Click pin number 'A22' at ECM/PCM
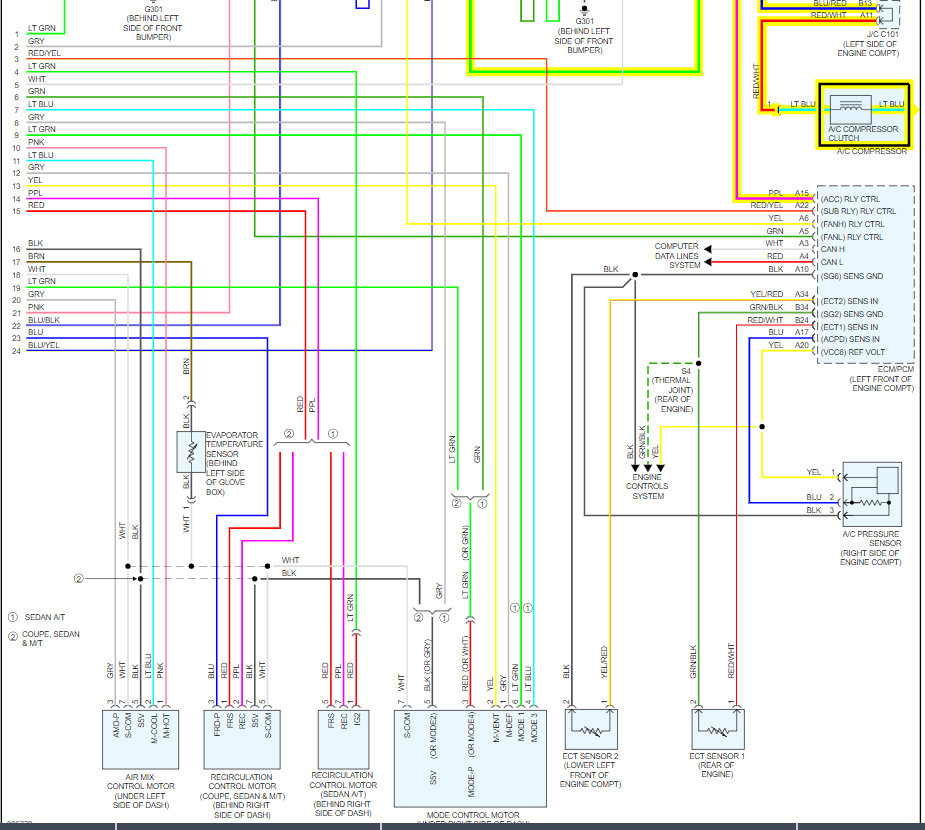 click(x=802, y=205)
